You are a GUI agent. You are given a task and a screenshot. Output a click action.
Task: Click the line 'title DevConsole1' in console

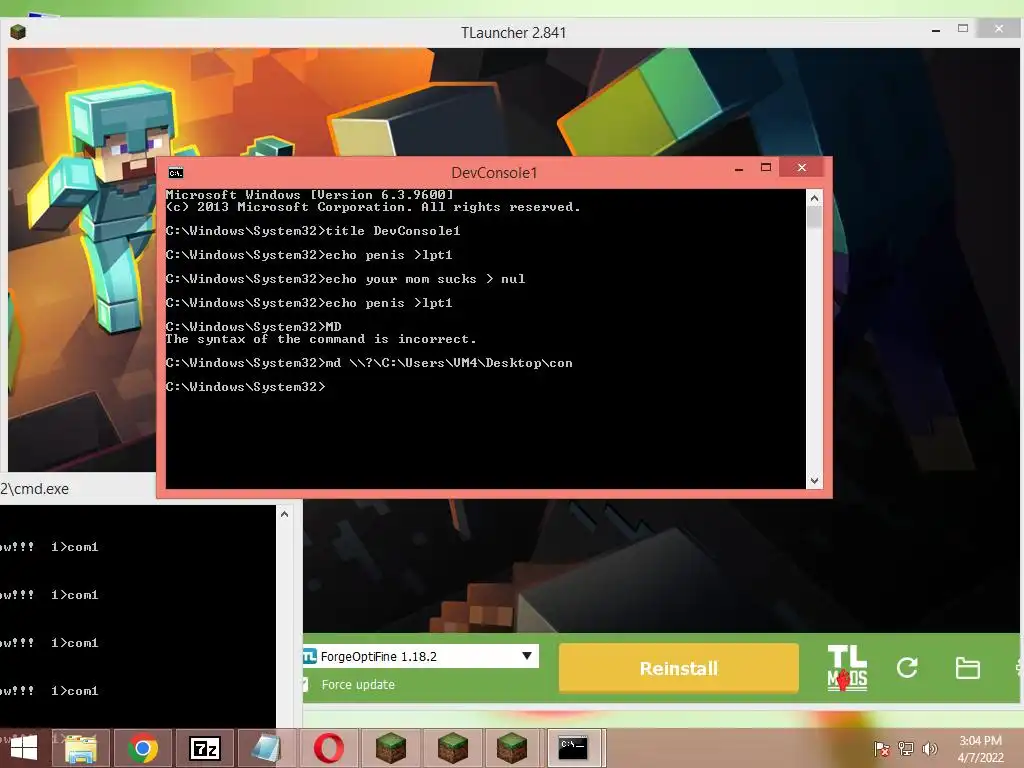click(313, 231)
